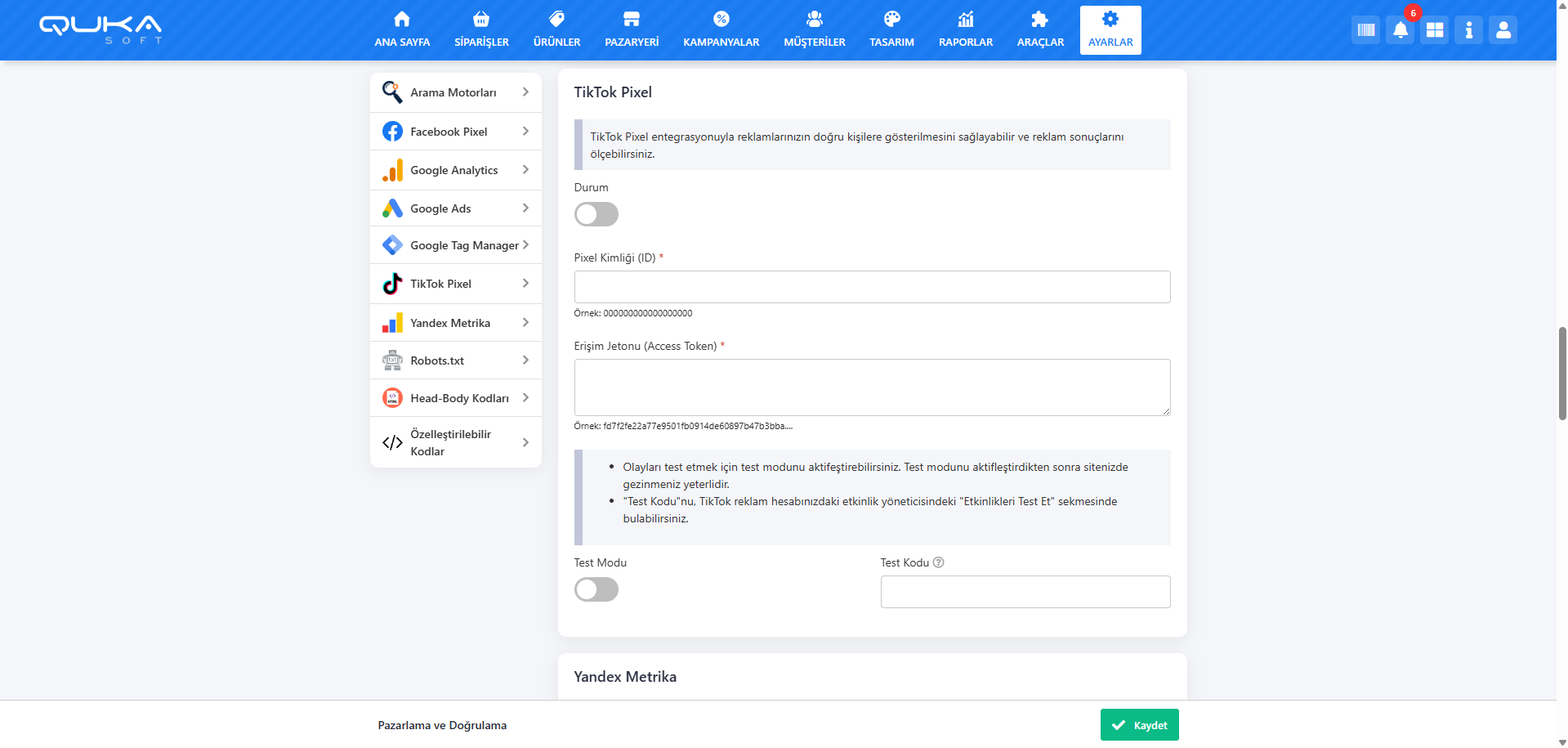Click the Test Kodu help icon
The height and width of the screenshot is (748, 1568).
click(938, 562)
